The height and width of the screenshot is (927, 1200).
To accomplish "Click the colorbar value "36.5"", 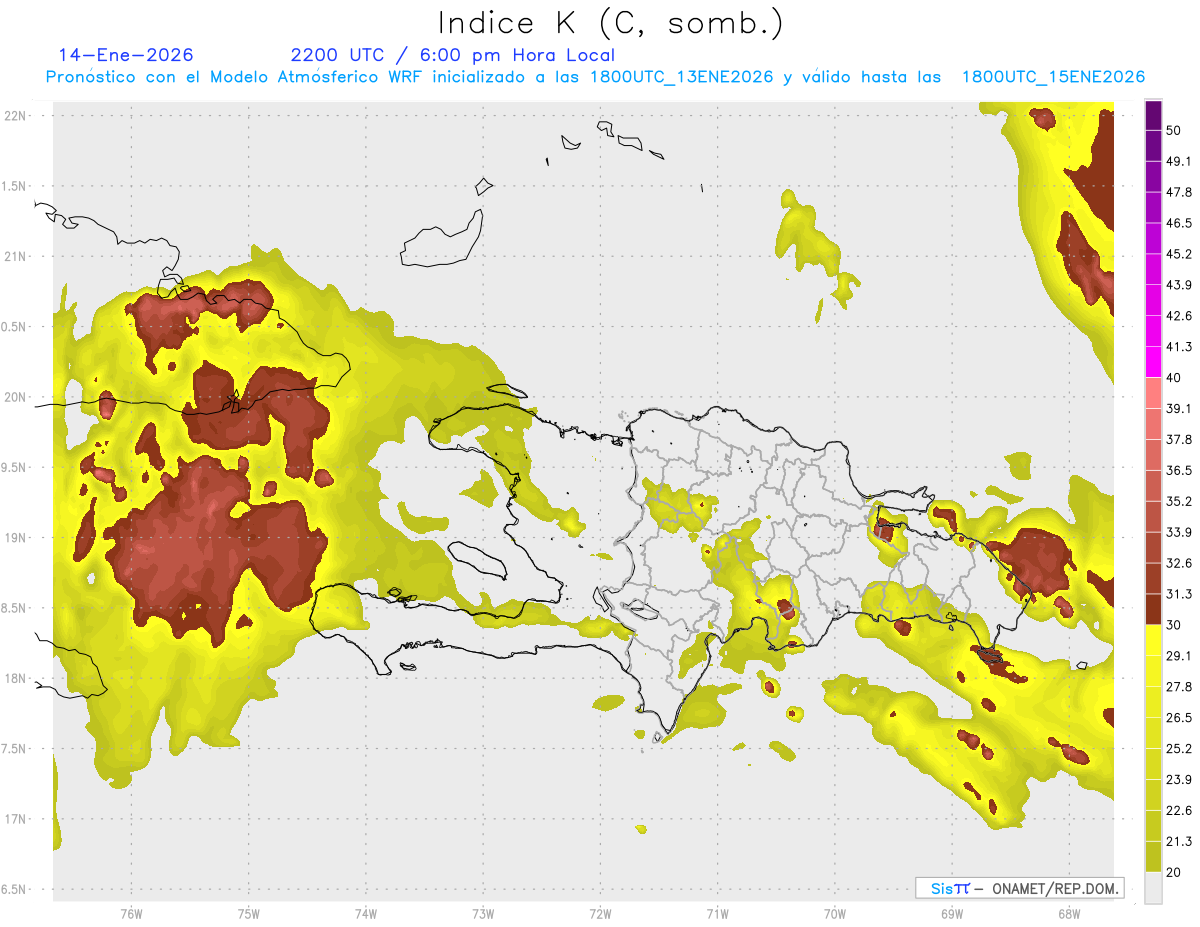I will point(1179,470).
